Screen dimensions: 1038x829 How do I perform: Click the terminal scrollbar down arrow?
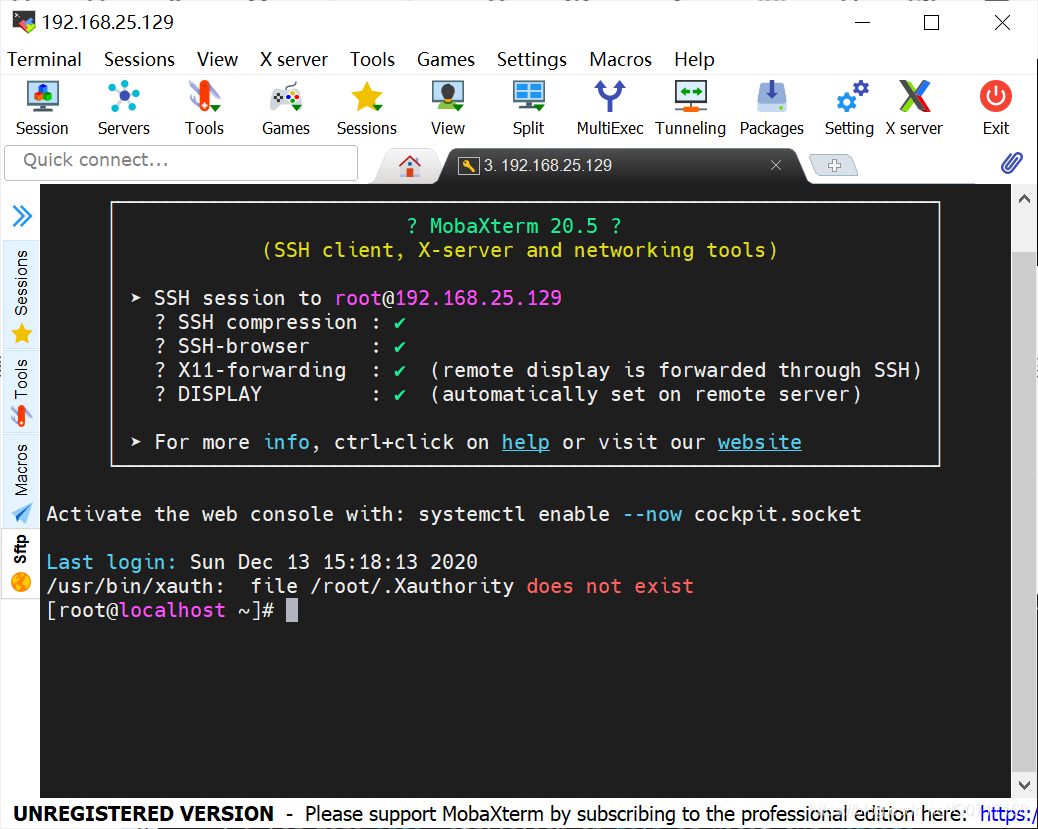1024,785
